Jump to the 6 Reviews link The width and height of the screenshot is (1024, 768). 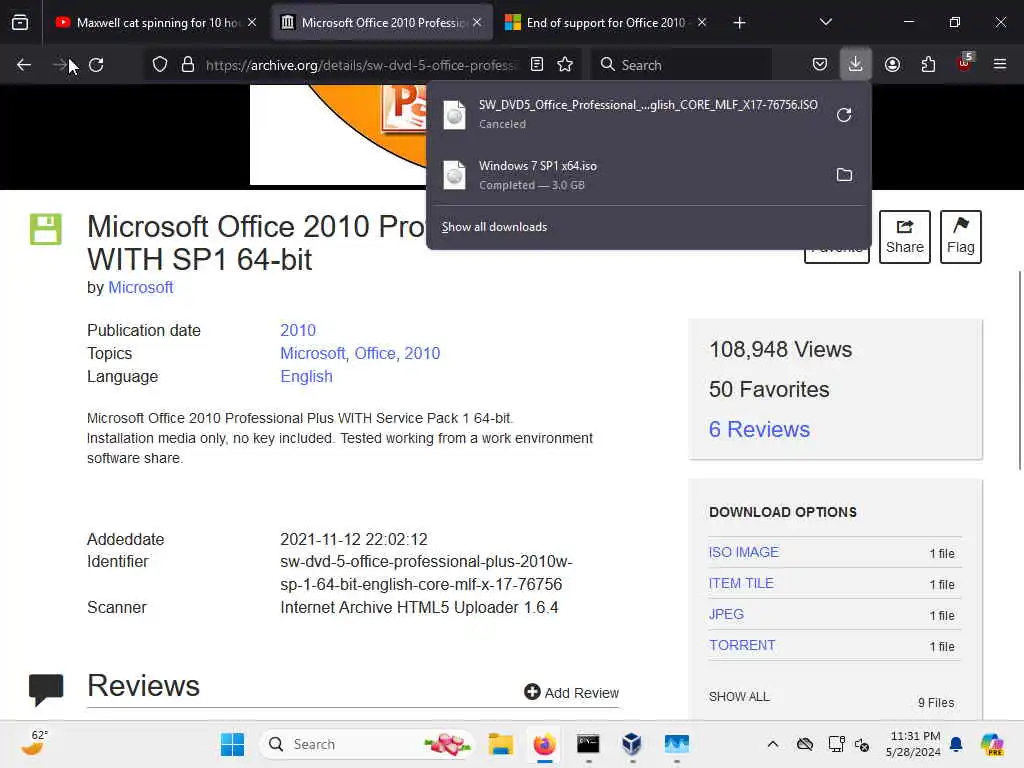(759, 429)
